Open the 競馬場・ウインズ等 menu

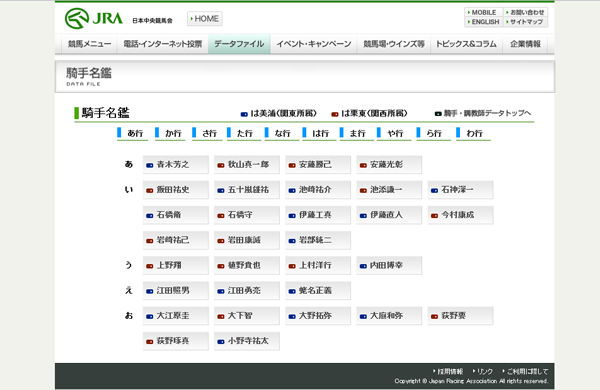coord(394,44)
